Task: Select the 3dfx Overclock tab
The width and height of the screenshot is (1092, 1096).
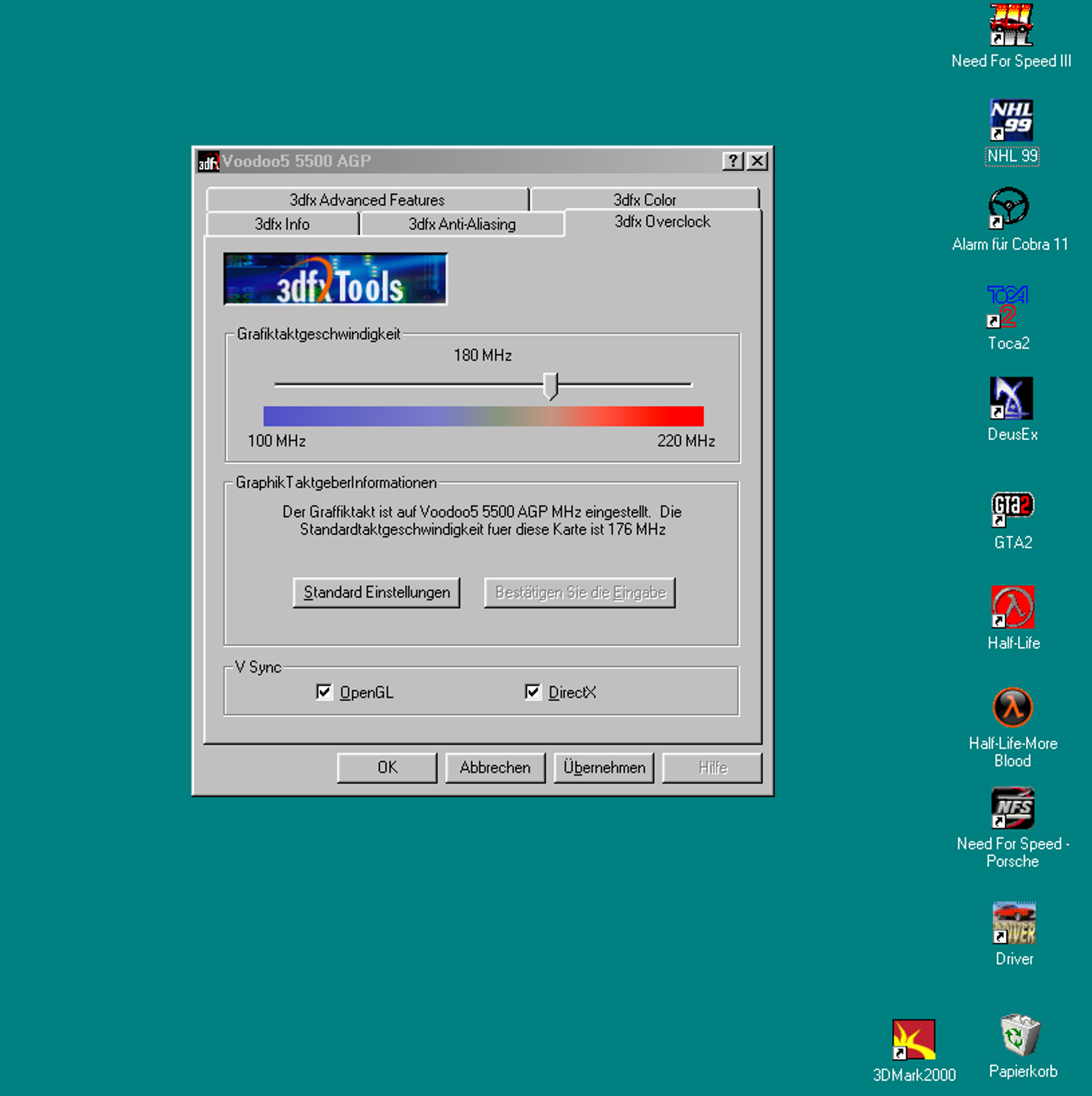Action: coord(662,222)
